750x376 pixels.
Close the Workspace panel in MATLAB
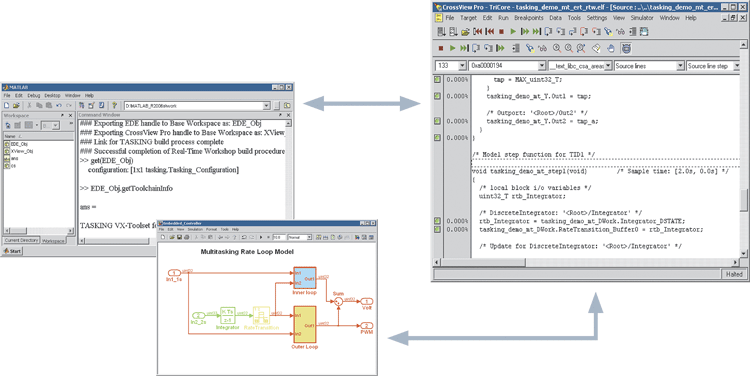pyautogui.click(x=70, y=115)
